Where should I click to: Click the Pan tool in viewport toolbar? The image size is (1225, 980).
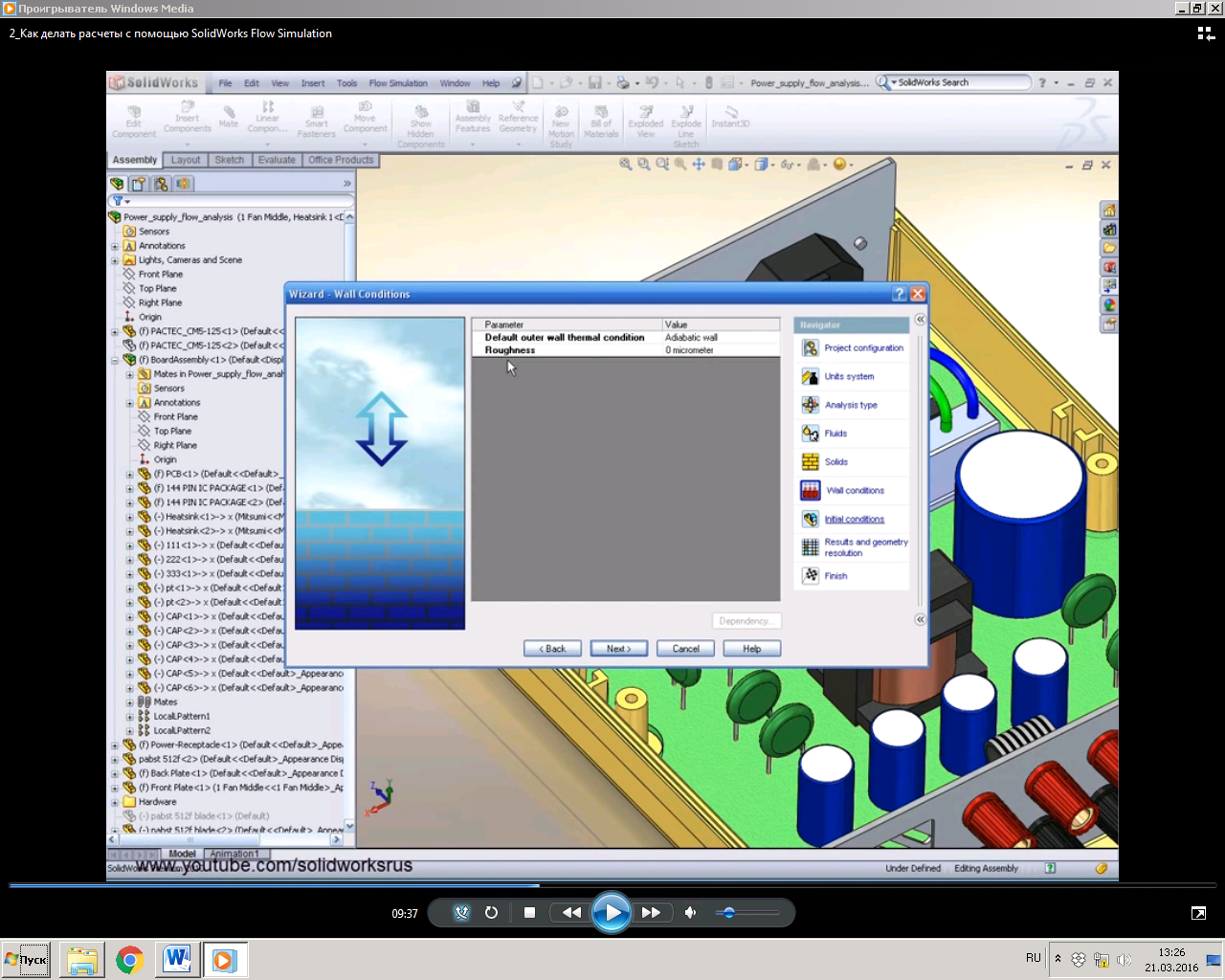click(698, 165)
